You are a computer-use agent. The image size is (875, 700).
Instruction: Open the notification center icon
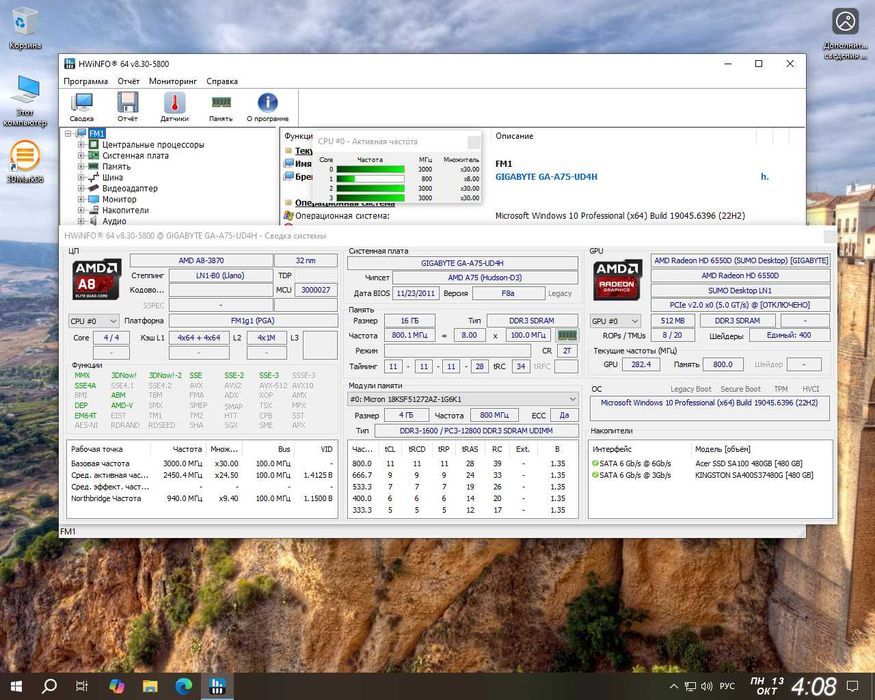(x=852, y=686)
